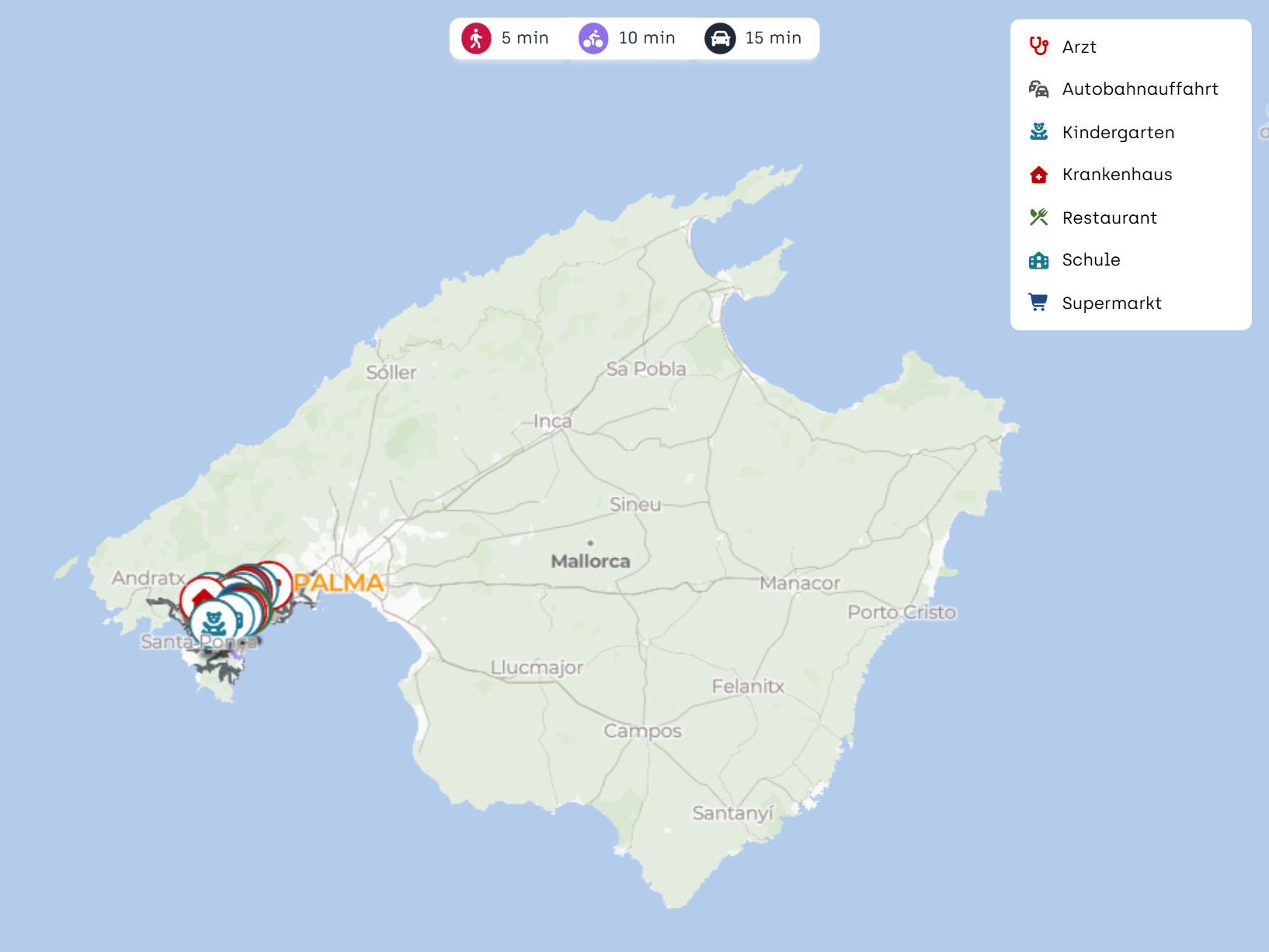Click the Autobahnauffahrt cars icon
Screen dimensions: 1269x952
1038,89
